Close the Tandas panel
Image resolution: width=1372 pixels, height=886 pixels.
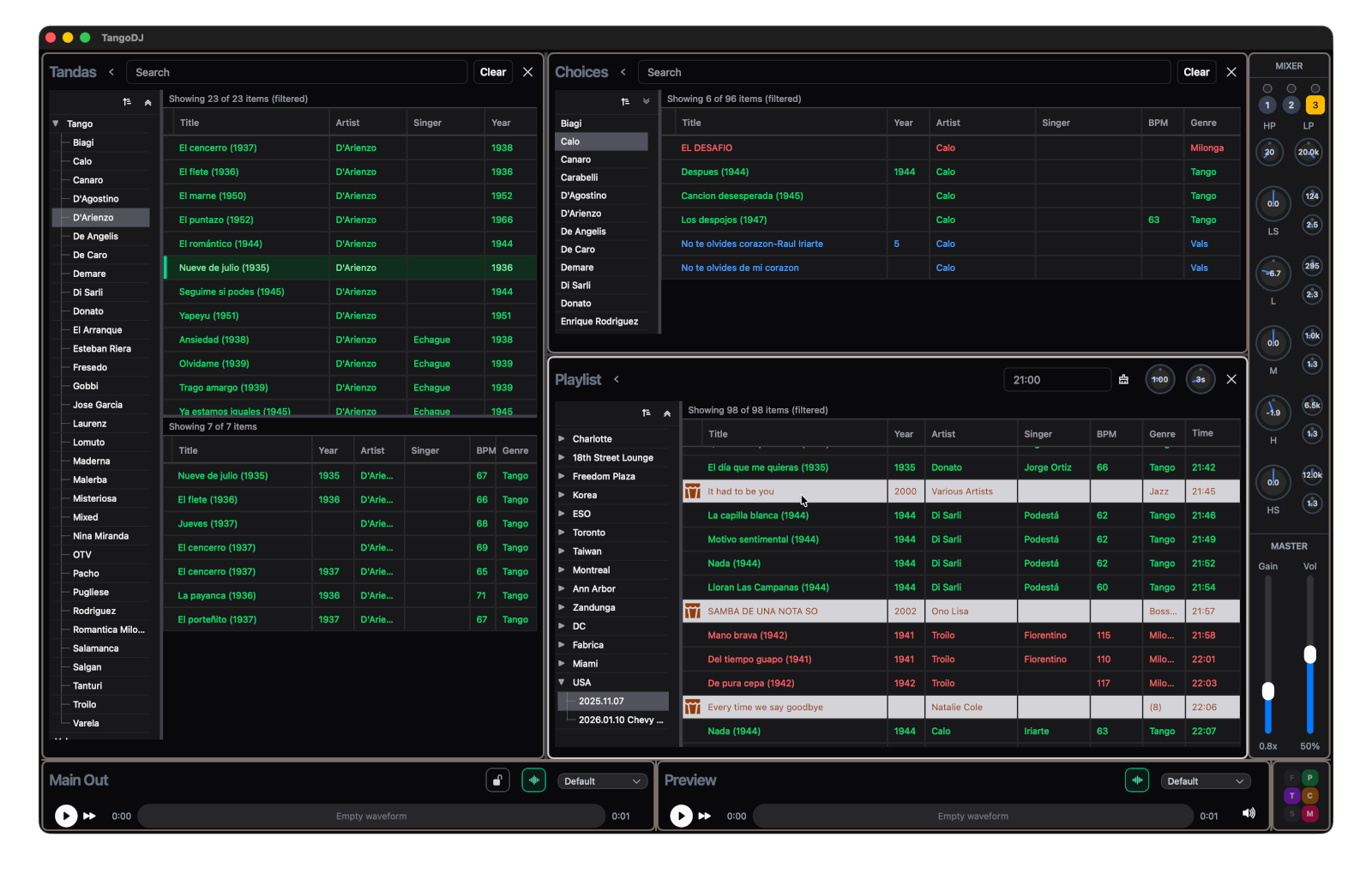528,72
